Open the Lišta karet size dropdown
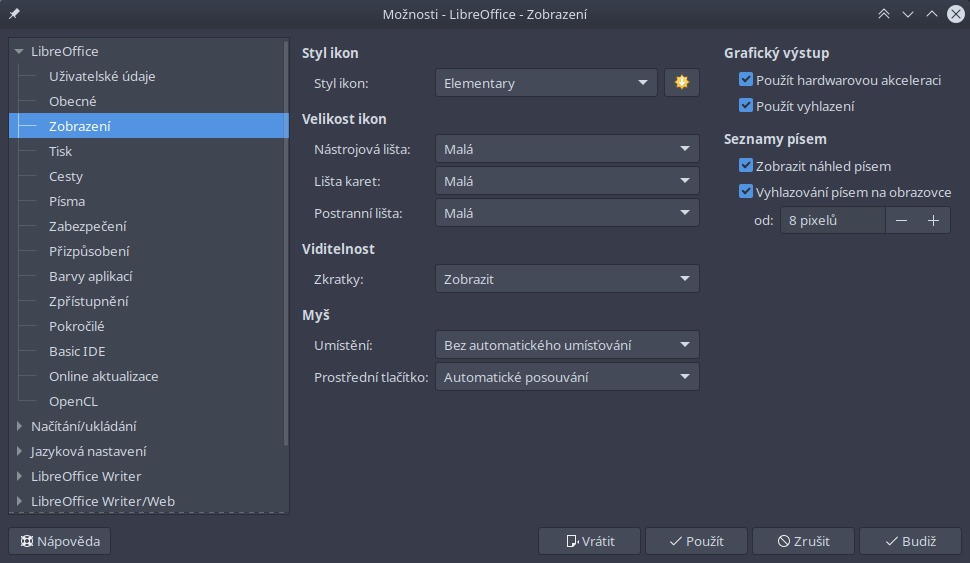Image resolution: width=970 pixels, height=563 pixels. pos(567,181)
